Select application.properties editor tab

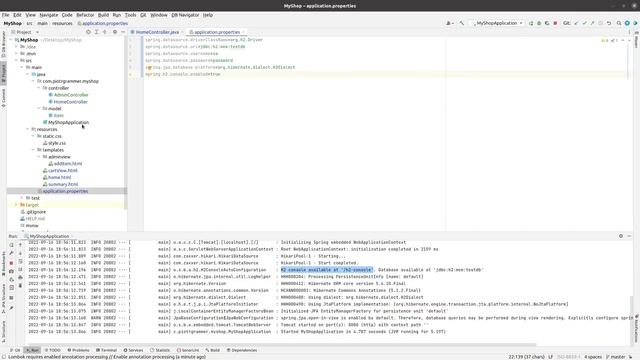tap(217, 32)
